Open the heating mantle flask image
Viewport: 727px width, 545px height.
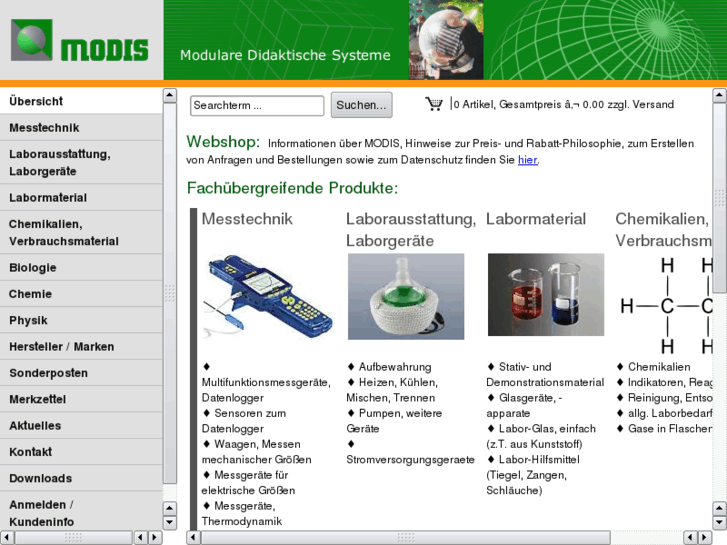(406, 296)
